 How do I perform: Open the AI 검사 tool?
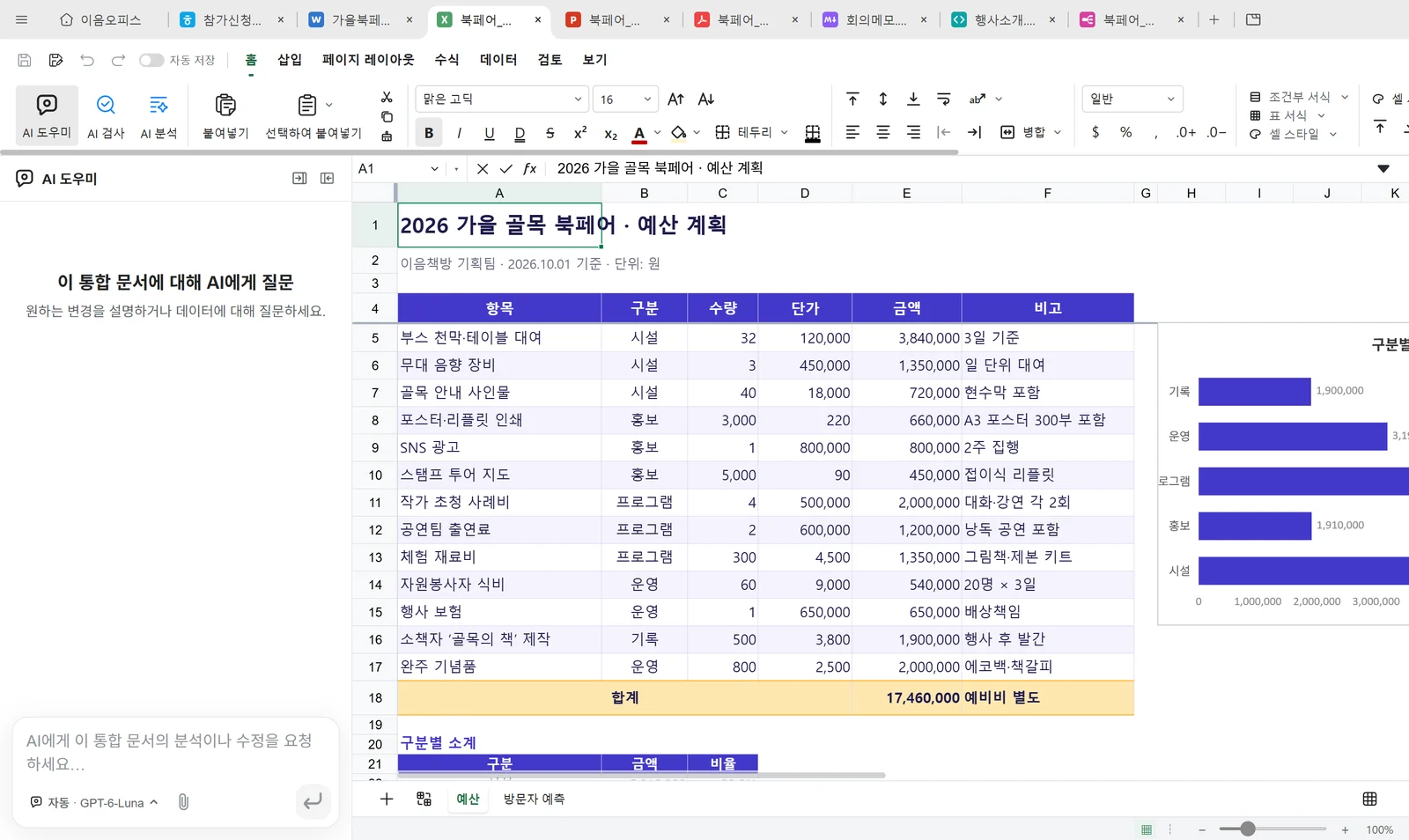(106, 115)
